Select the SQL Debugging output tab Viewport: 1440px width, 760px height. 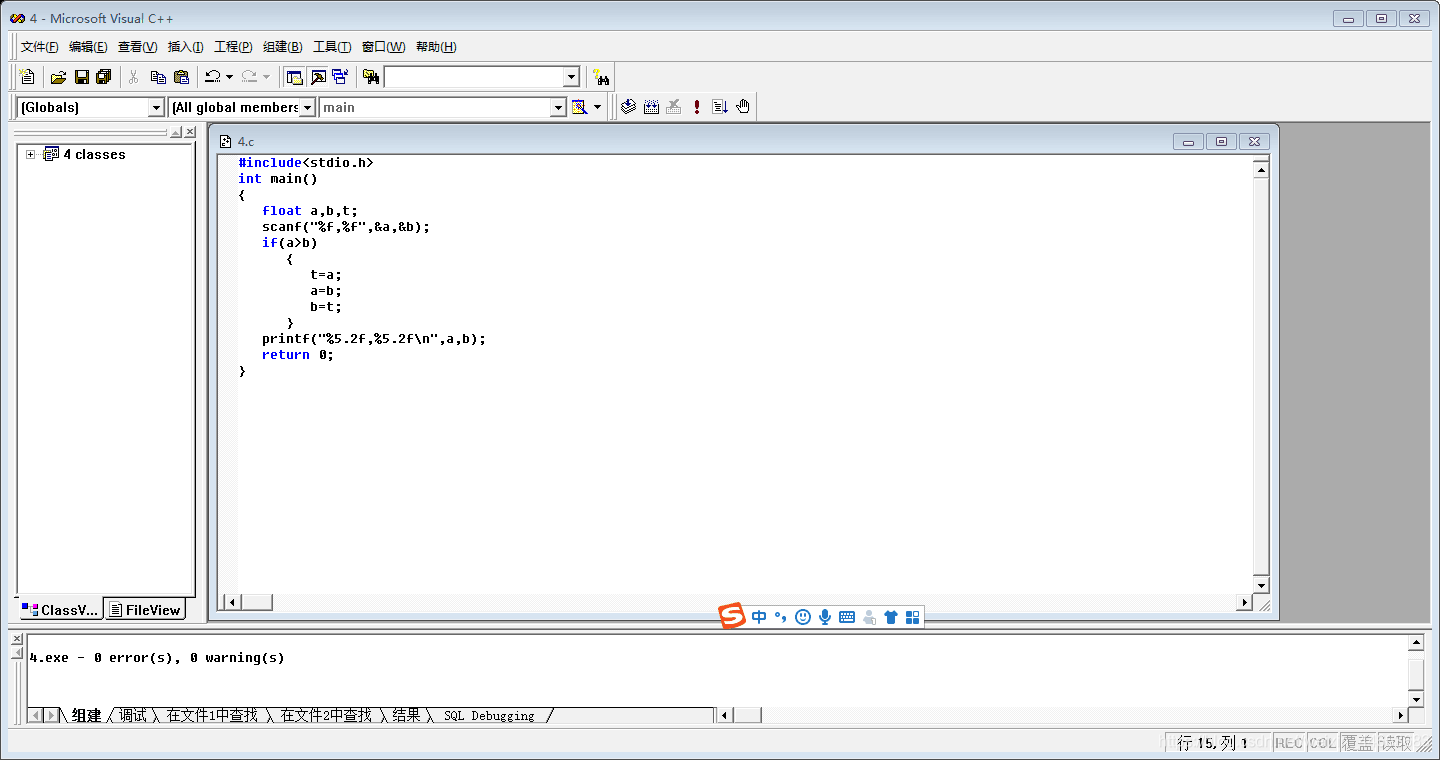tap(489, 715)
